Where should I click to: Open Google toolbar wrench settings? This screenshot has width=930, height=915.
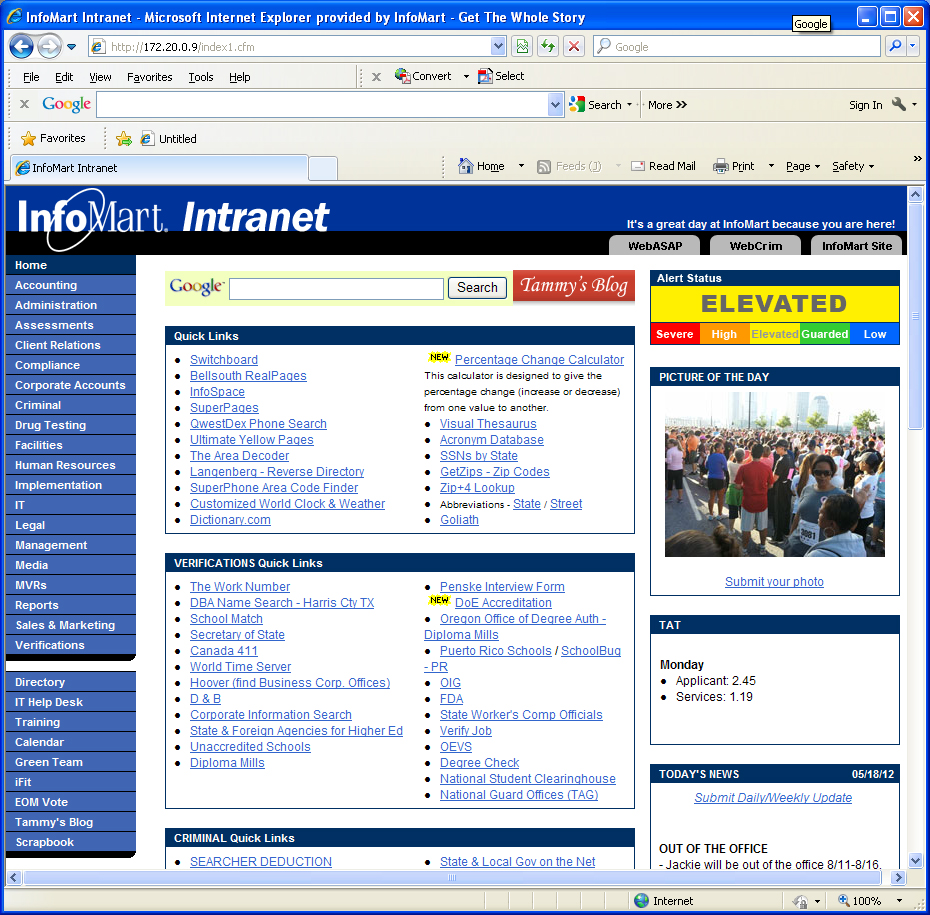[899, 104]
